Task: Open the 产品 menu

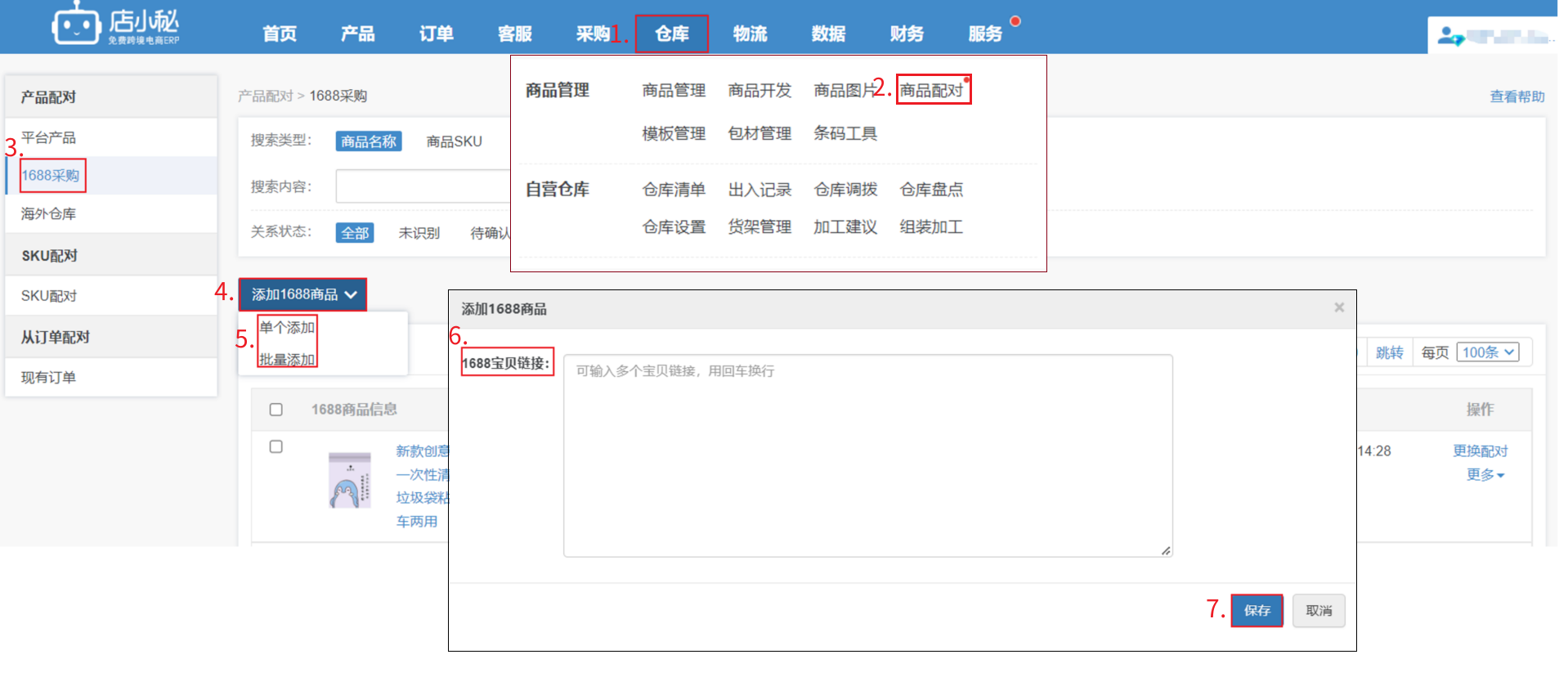Action: (358, 34)
